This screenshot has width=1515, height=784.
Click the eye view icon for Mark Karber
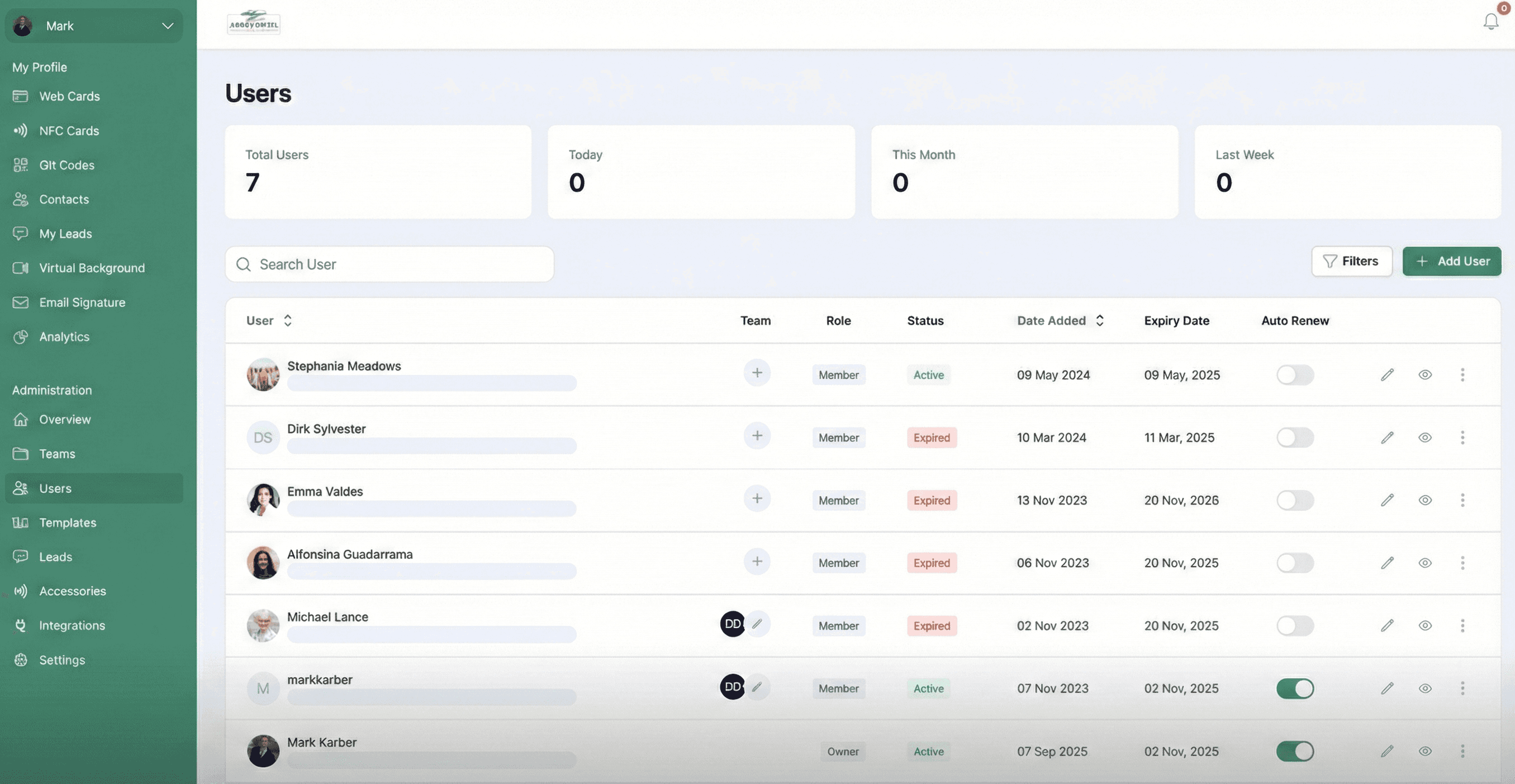[x=1424, y=751]
